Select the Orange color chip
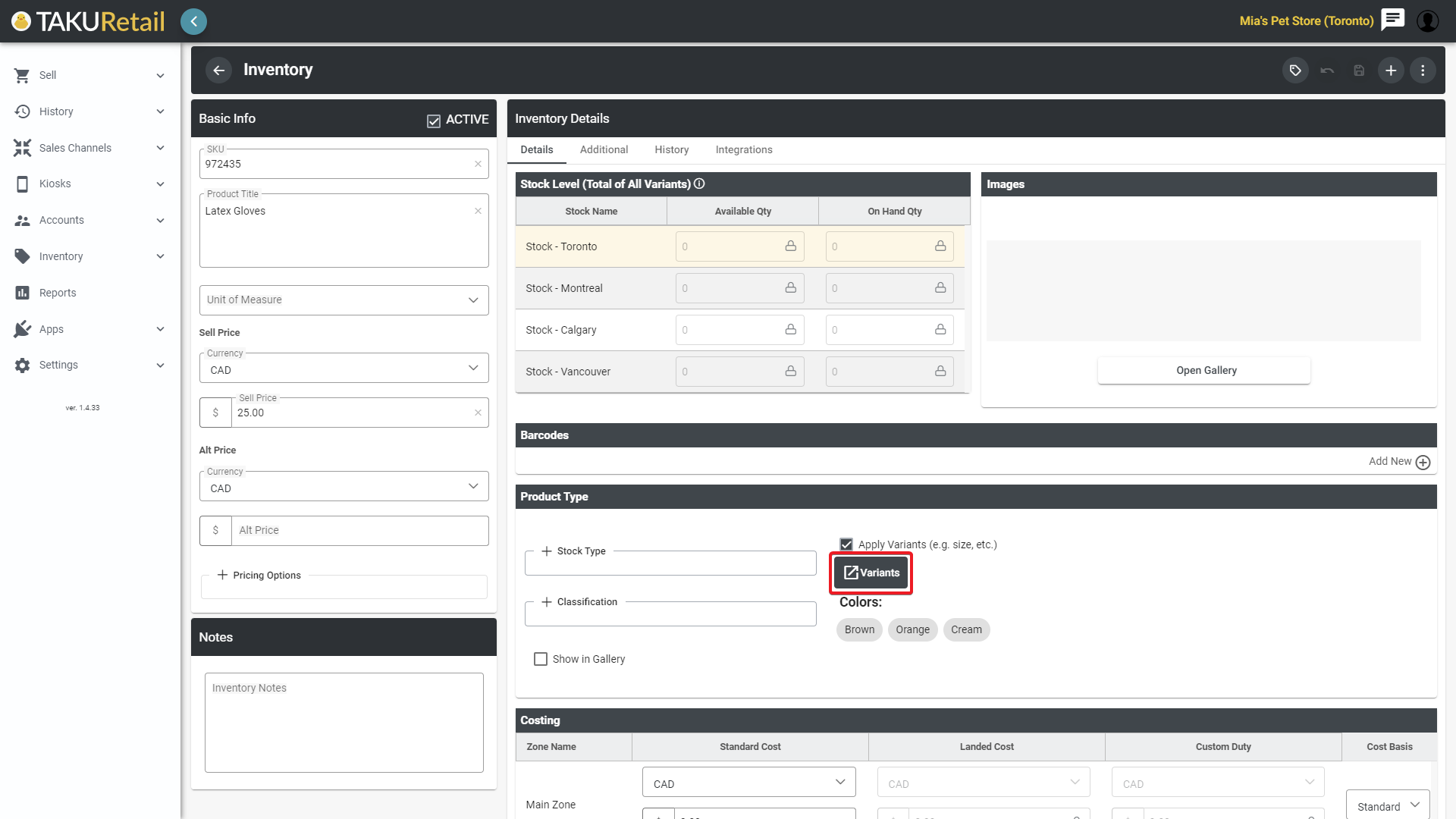 click(912, 629)
